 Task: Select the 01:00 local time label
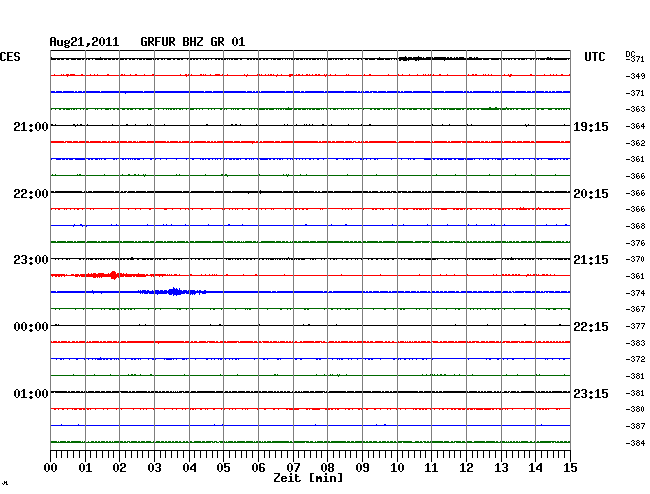tap(31, 393)
